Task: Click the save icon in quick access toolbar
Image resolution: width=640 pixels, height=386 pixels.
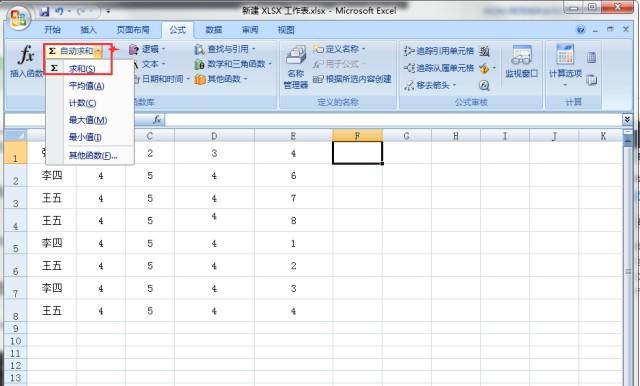Action: (44, 12)
